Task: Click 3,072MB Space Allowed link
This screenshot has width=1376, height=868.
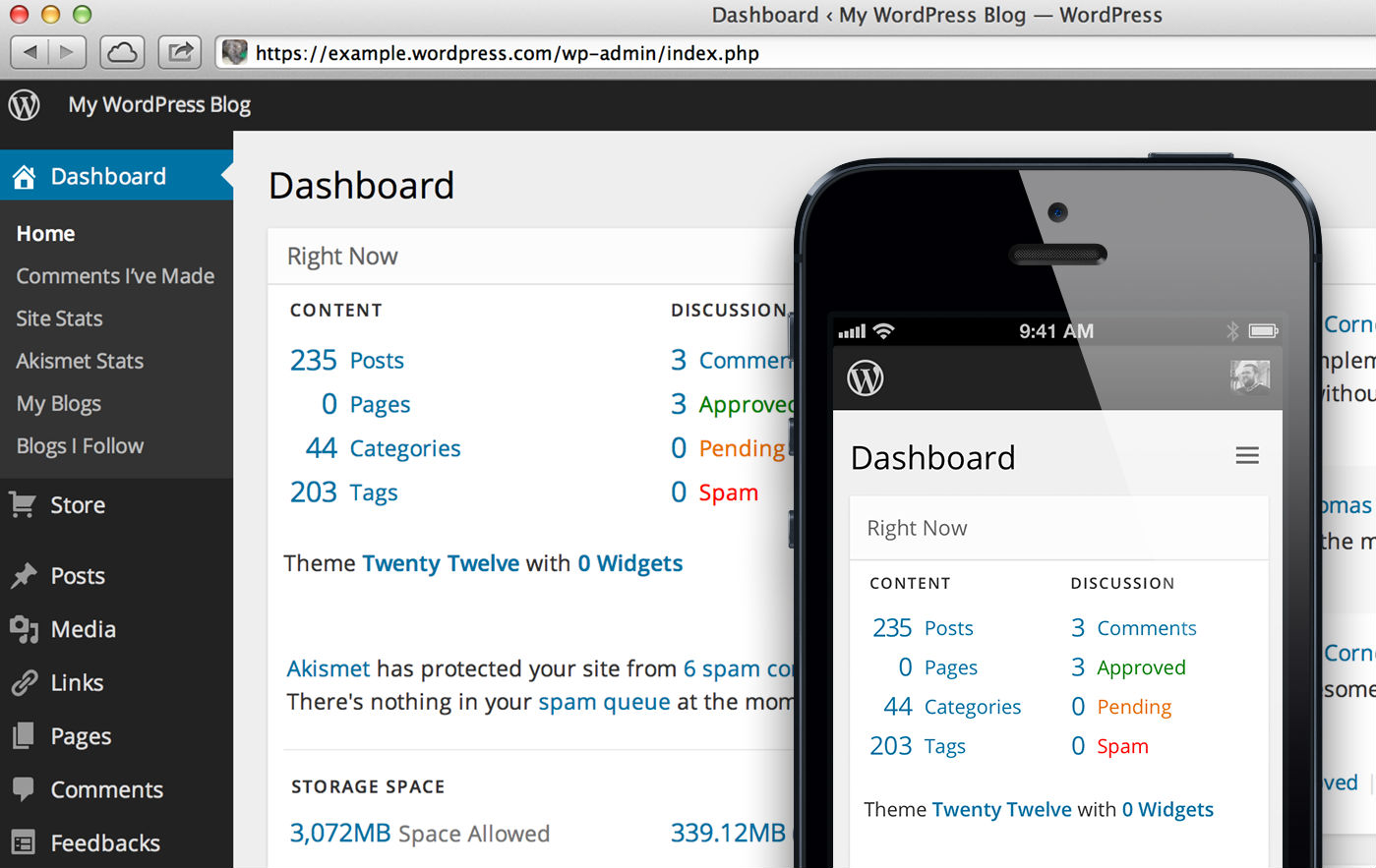Action: [x=419, y=833]
